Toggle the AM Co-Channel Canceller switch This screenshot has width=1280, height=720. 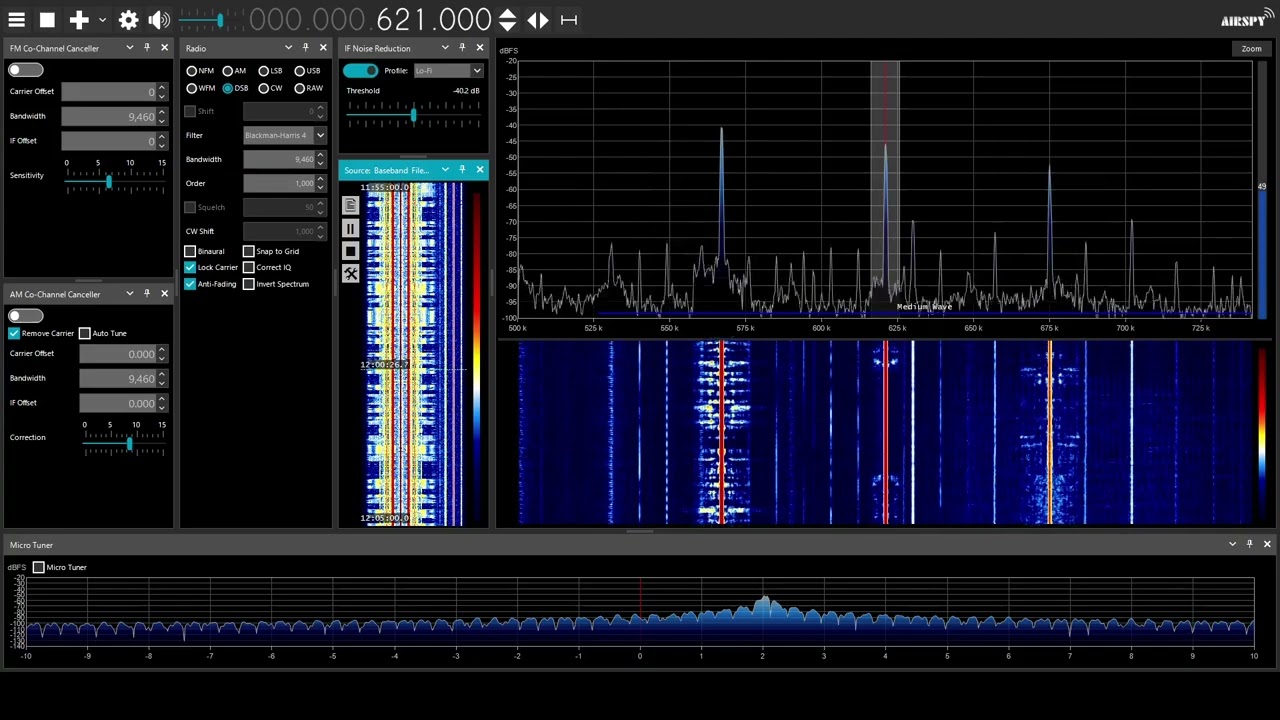26,316
